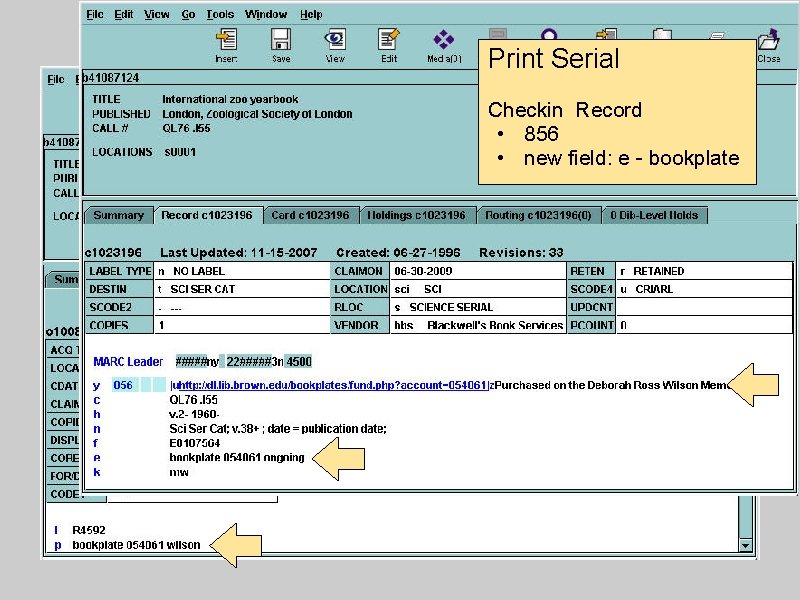Open the Go menu
Screen dimensions: 800x600
click(188, 14)
